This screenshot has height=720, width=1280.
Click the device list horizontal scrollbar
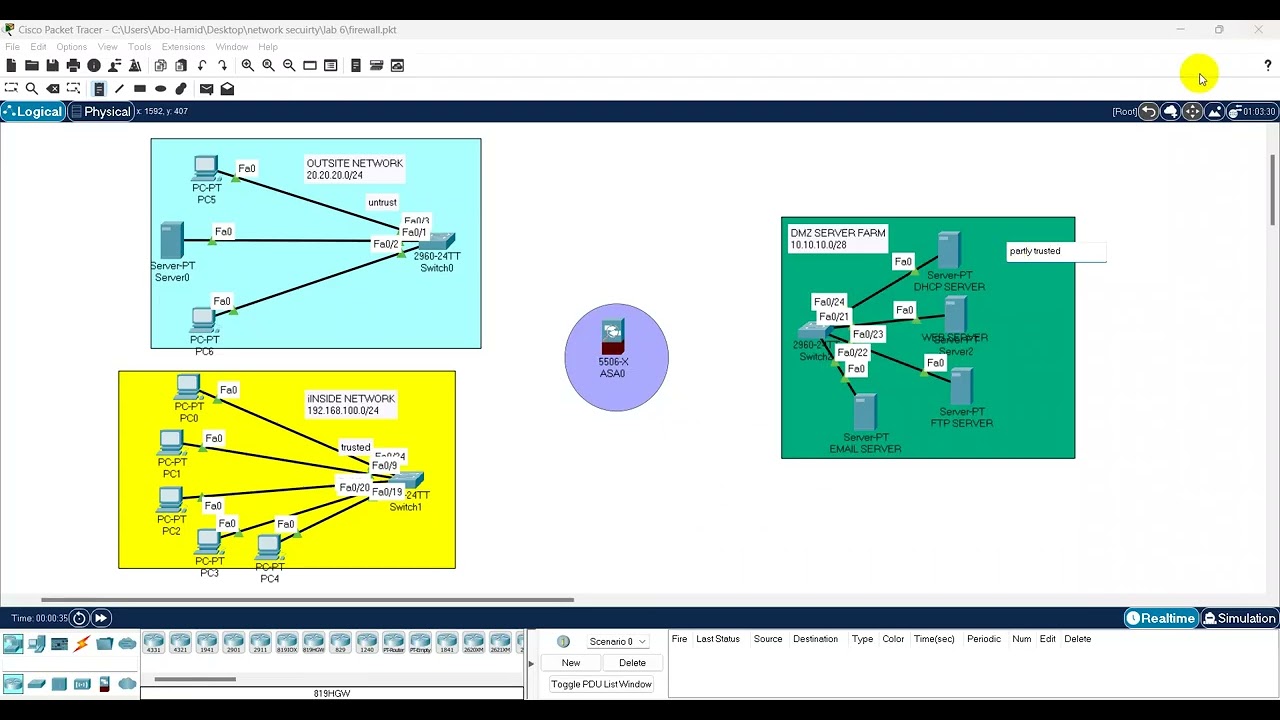pos(195,679)
